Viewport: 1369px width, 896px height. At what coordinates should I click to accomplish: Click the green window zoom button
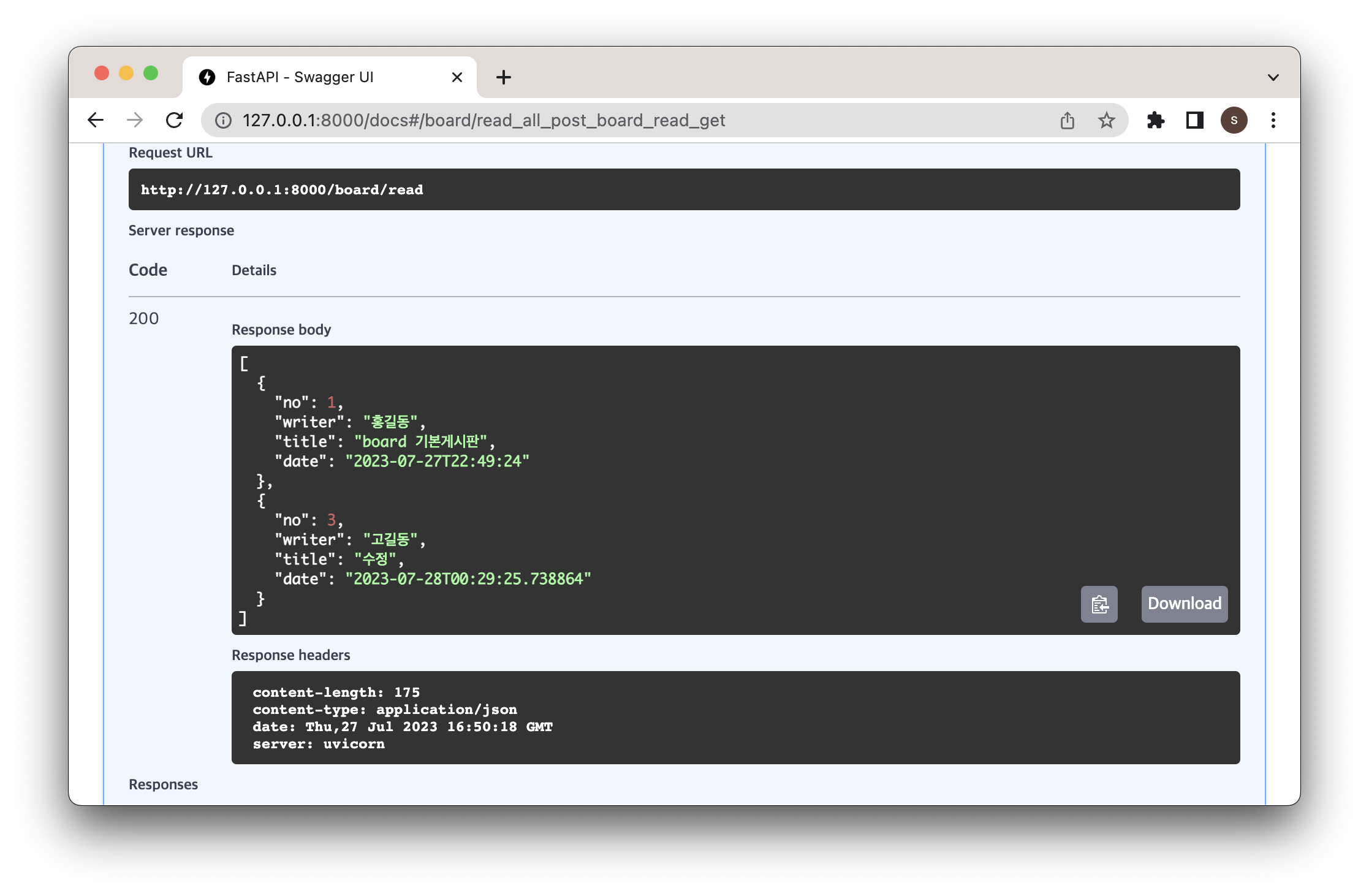(x=151, y=74)
